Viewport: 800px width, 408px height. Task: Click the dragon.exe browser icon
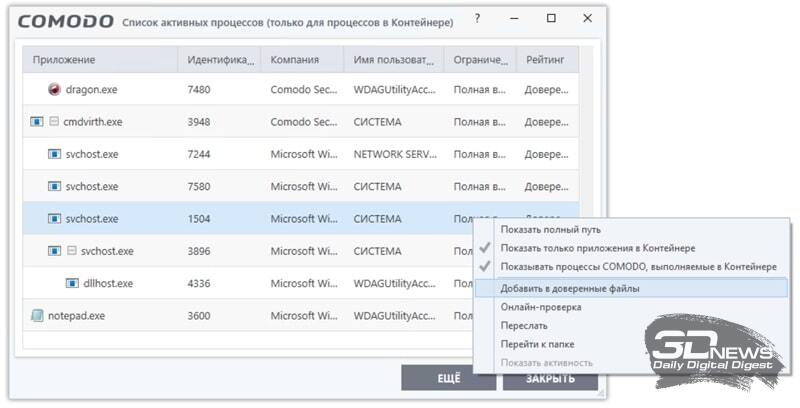[54, 90]
